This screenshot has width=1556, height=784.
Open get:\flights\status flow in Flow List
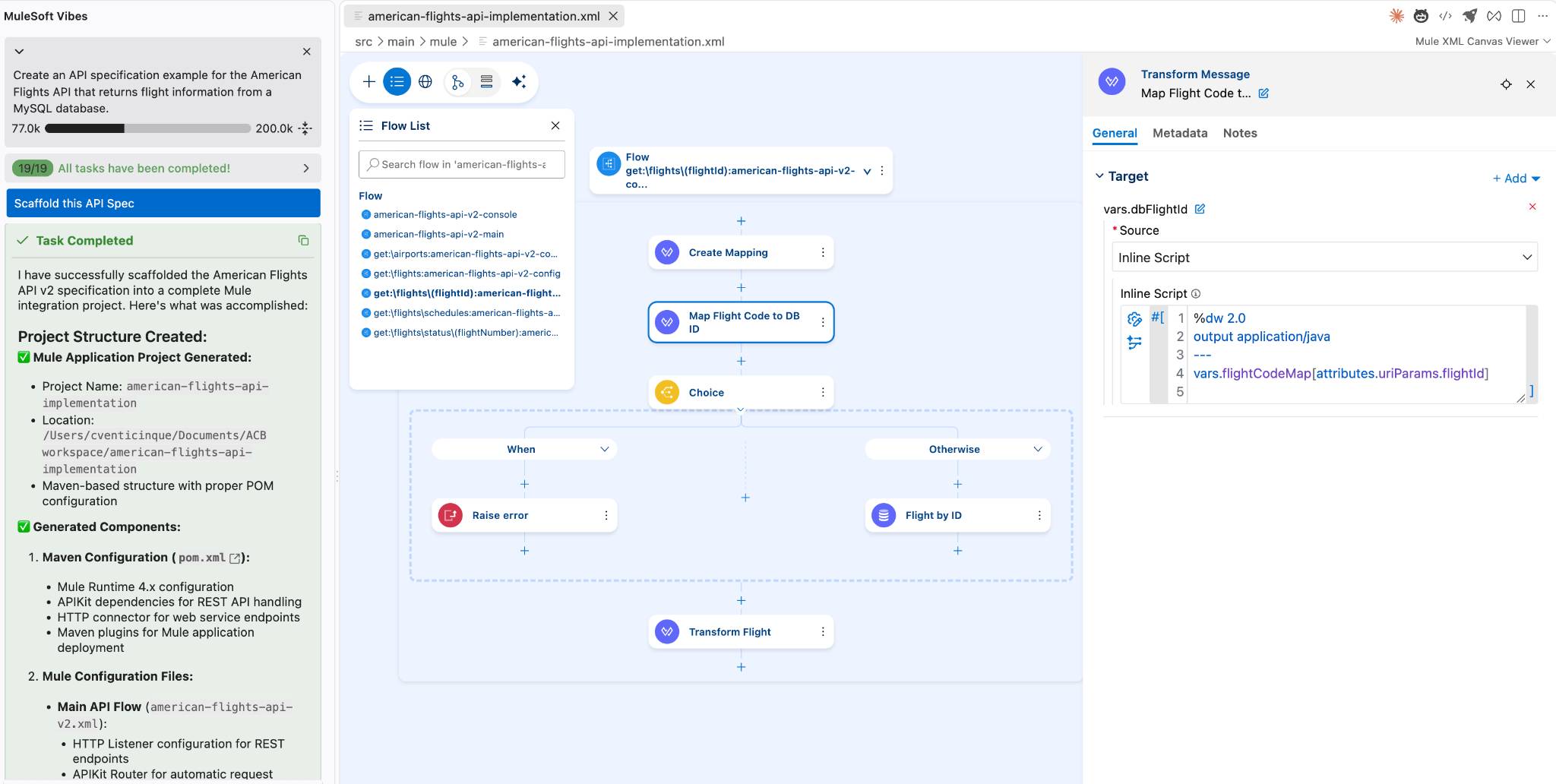(466, 332)
